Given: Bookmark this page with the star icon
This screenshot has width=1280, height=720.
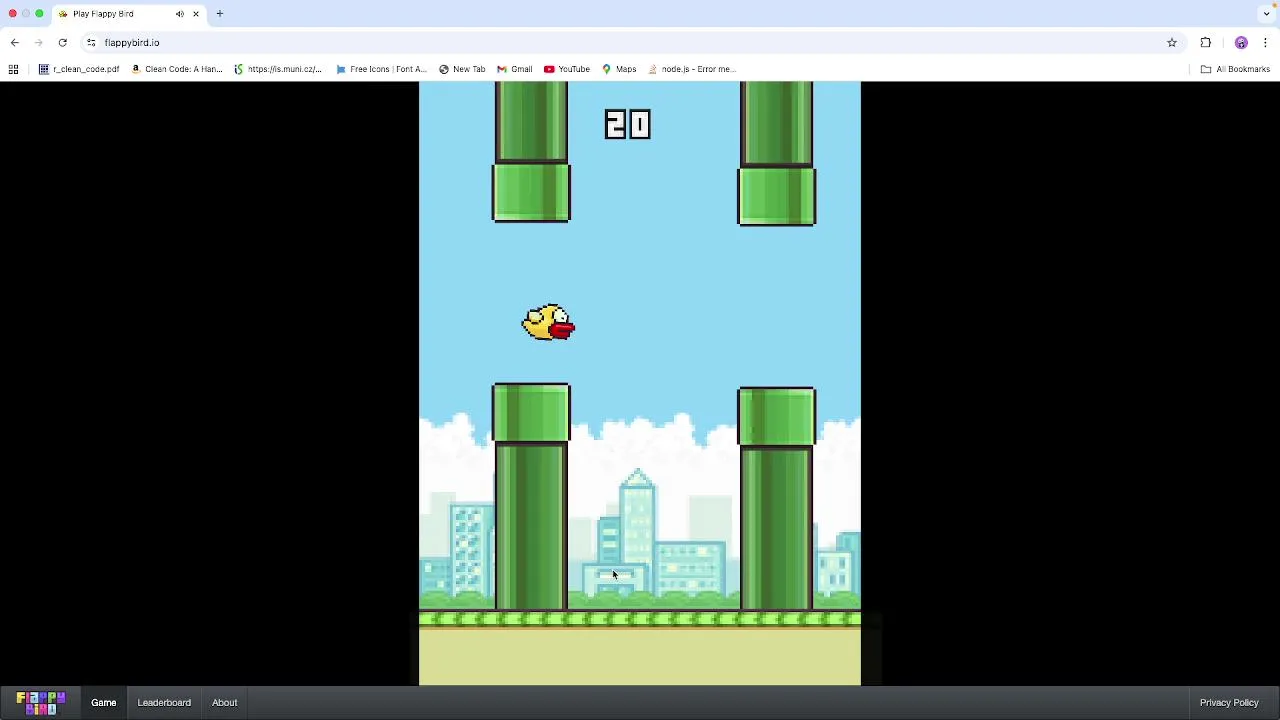Looking at the screenshot, I should pos(1172,43).
